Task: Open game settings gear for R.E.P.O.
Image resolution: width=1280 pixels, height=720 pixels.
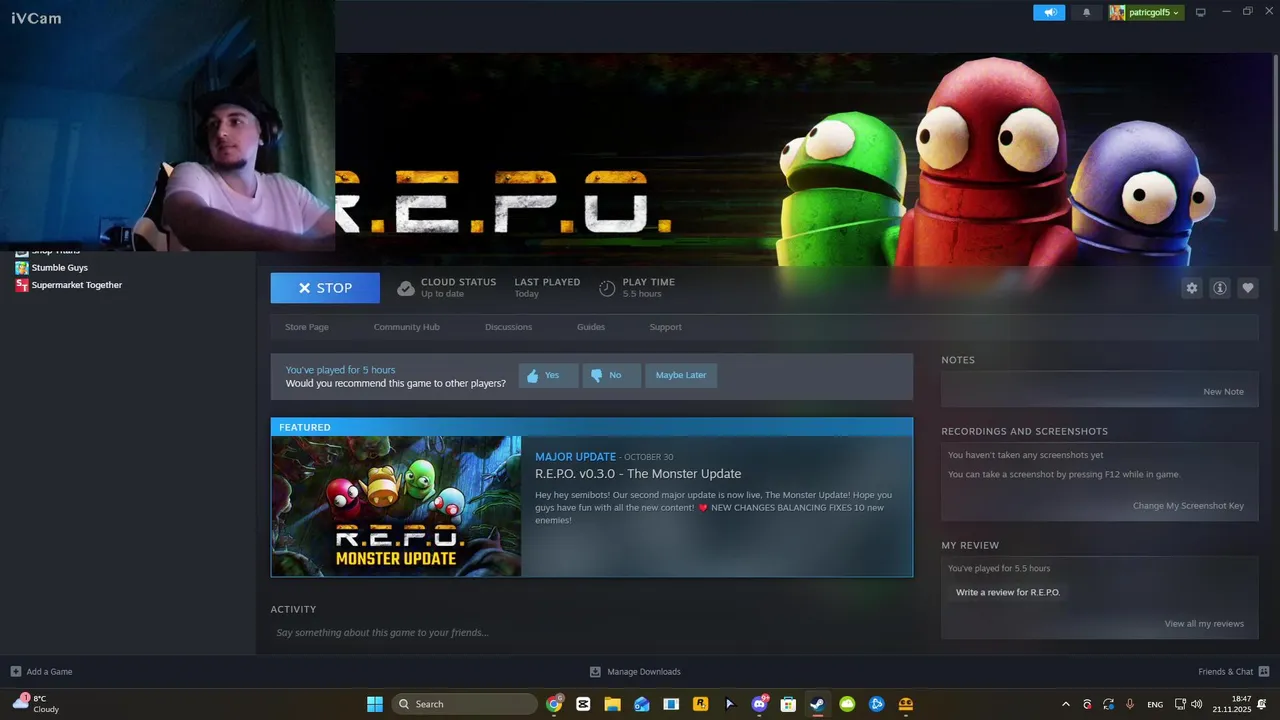Action: coord(1191,288)
